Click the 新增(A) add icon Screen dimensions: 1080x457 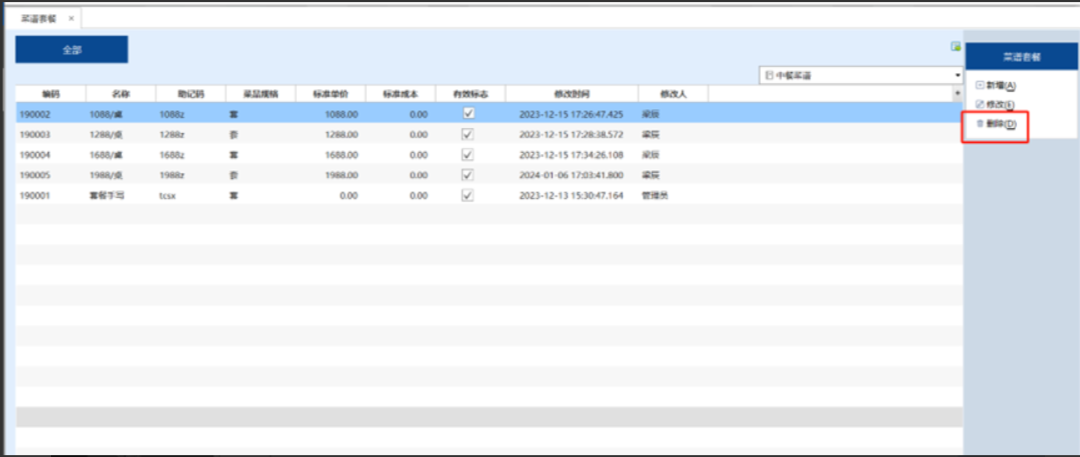click(979, 86)
